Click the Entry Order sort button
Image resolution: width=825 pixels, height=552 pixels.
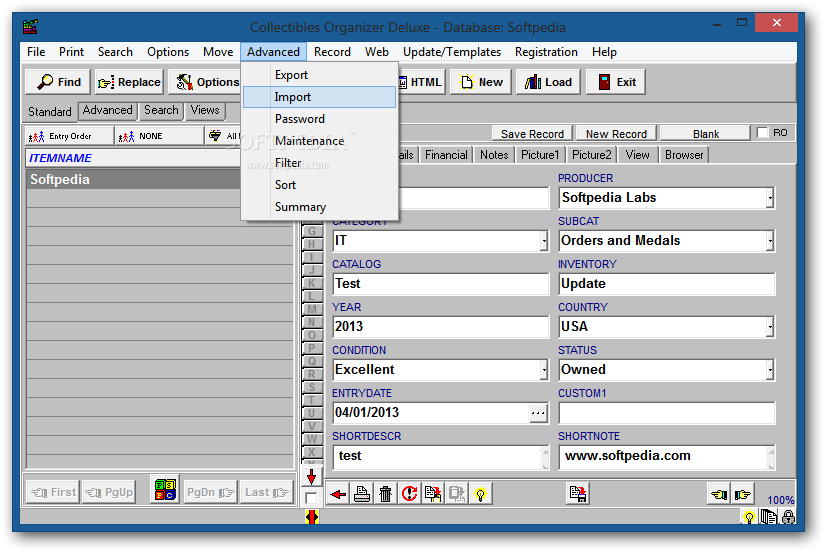(69, 136)
